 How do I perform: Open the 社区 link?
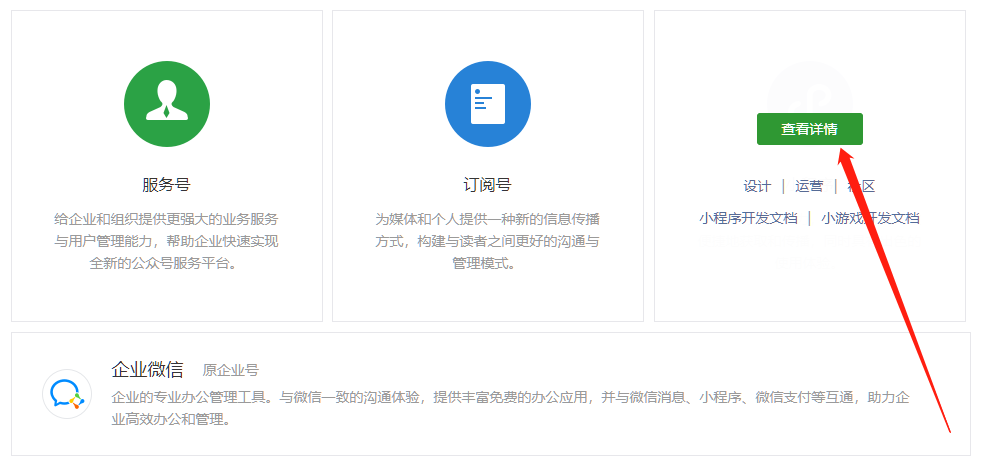point(861,186)
